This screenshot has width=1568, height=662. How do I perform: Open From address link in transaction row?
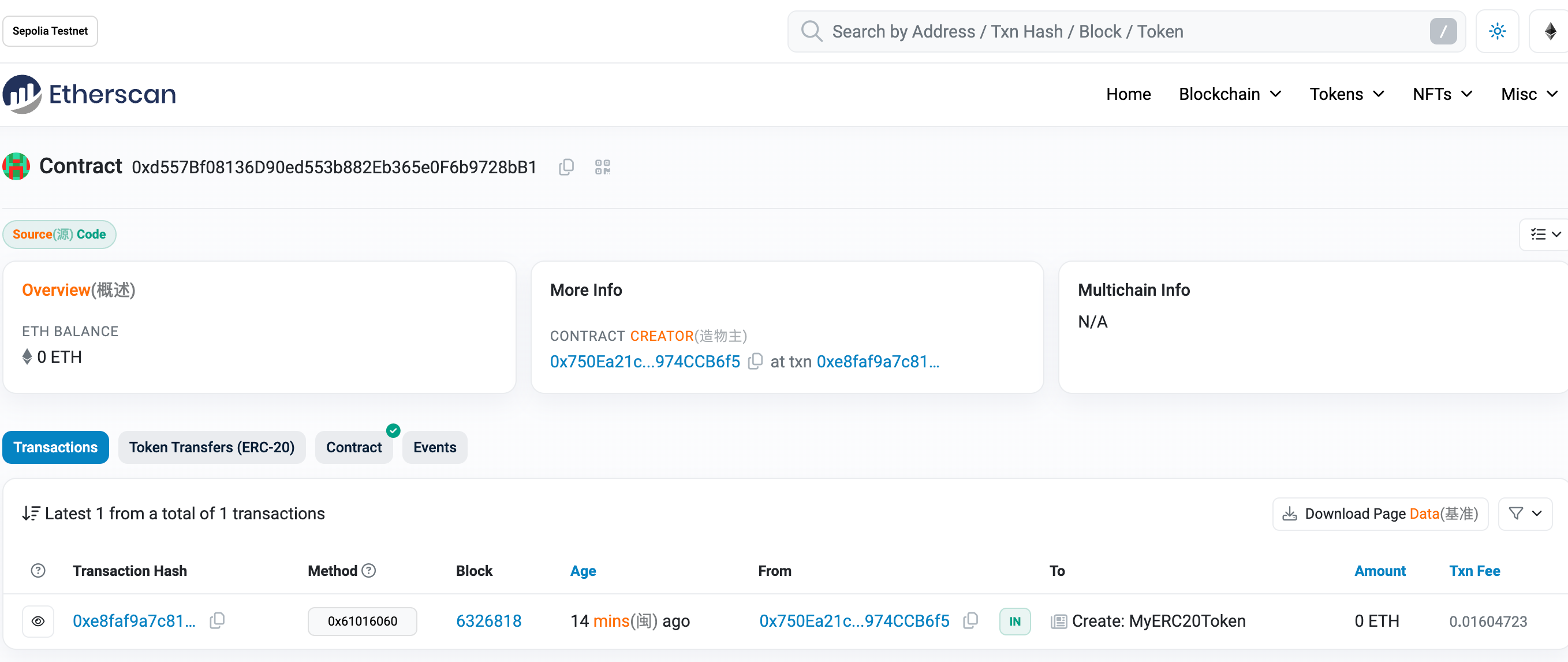click(x=854, y=621)
